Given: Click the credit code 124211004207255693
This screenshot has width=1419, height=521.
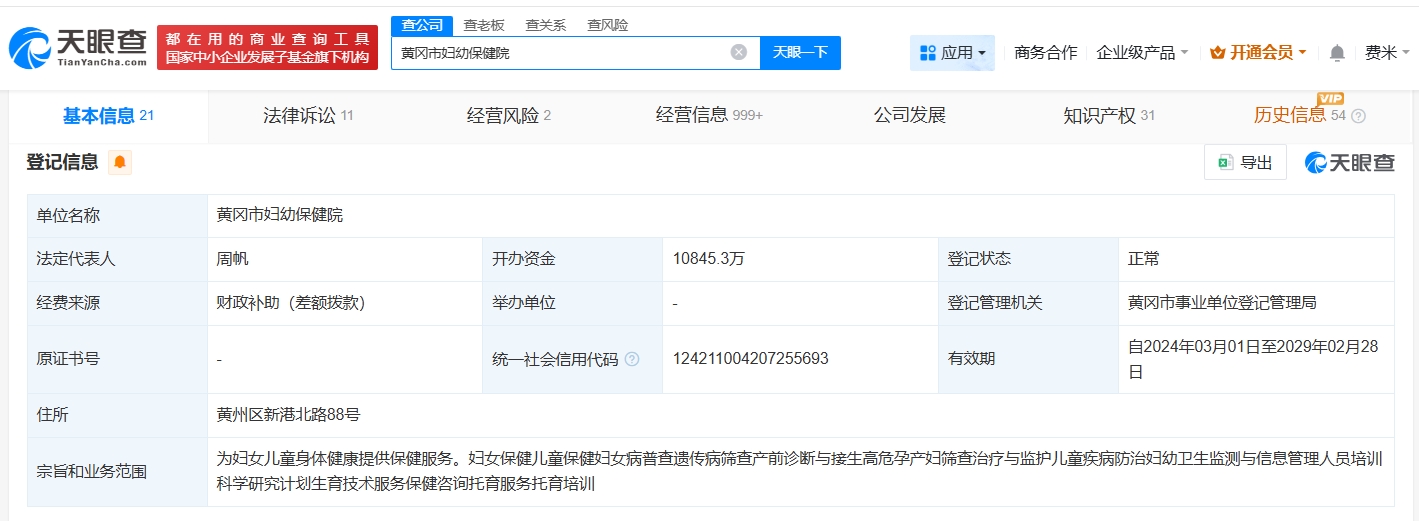Looking at the screenshot, I should click(751, 359).
